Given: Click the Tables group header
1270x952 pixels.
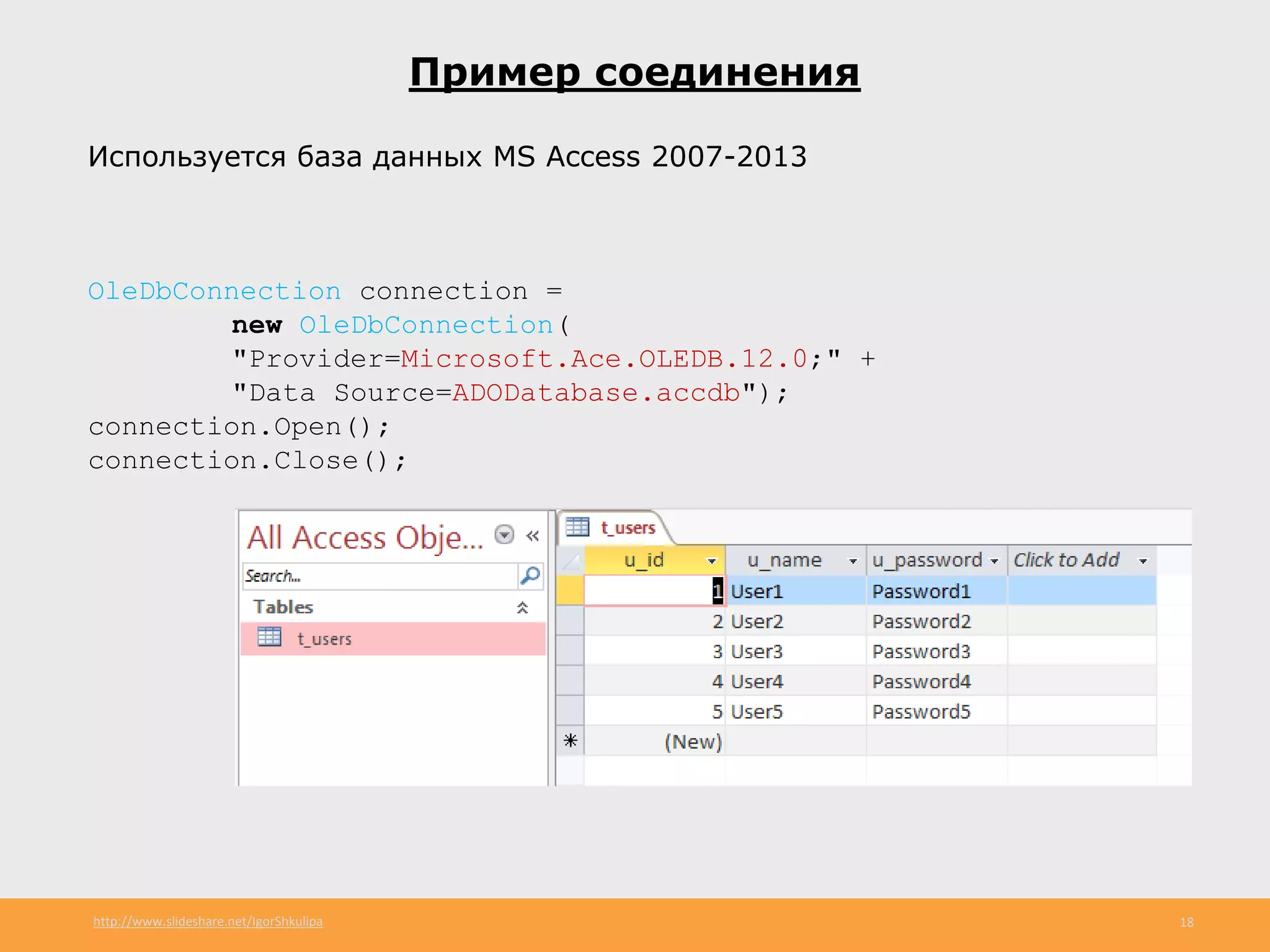Looking at the screenshot, I should [x=393, y=607].
